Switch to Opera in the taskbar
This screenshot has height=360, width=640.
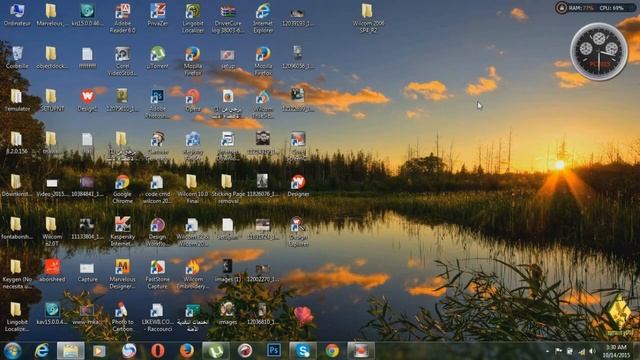pyautogui.click(x=158, y=351)
